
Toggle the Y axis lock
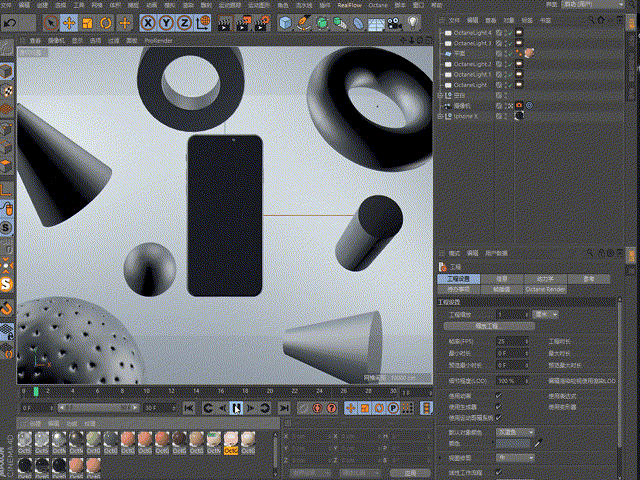(x=166, y=23)
